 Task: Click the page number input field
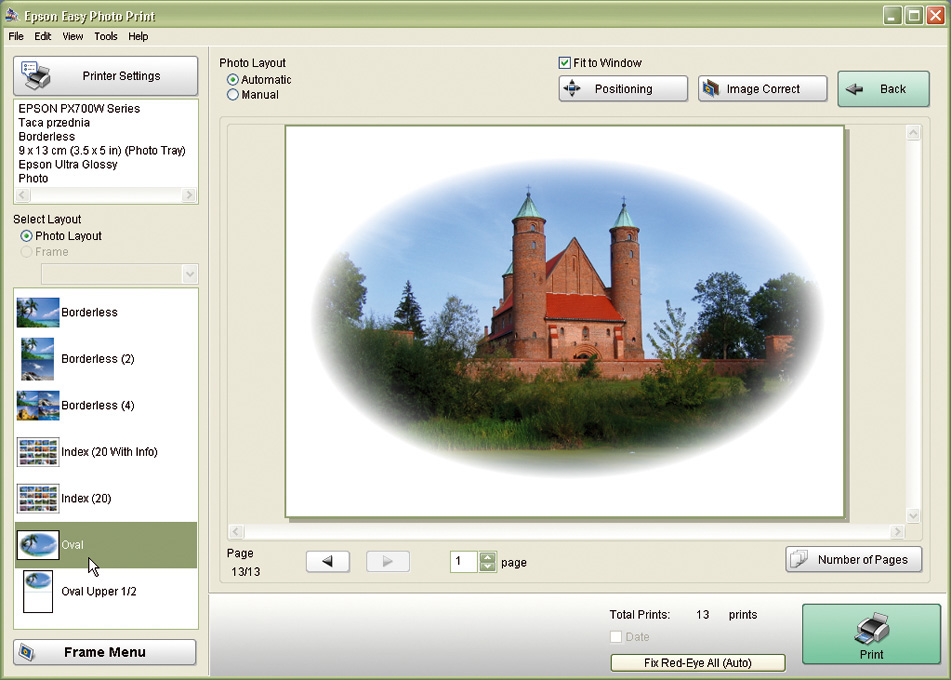coord(464,562)
